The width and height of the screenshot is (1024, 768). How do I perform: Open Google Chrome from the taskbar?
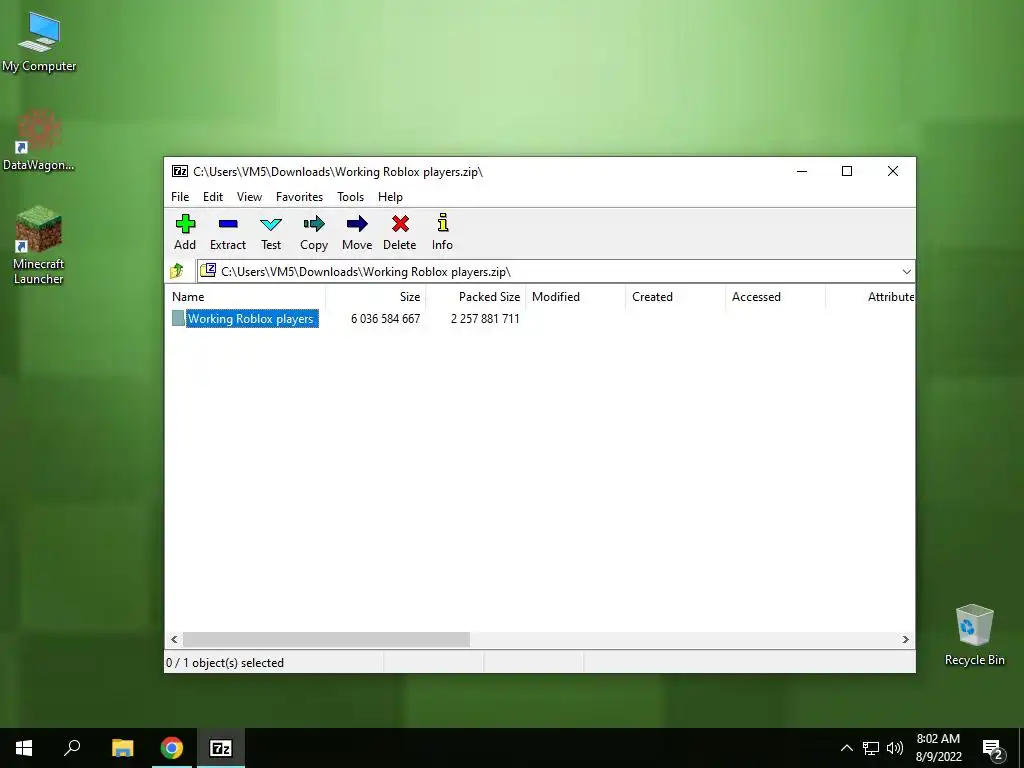pyautogui.click(x=172, y=748)
